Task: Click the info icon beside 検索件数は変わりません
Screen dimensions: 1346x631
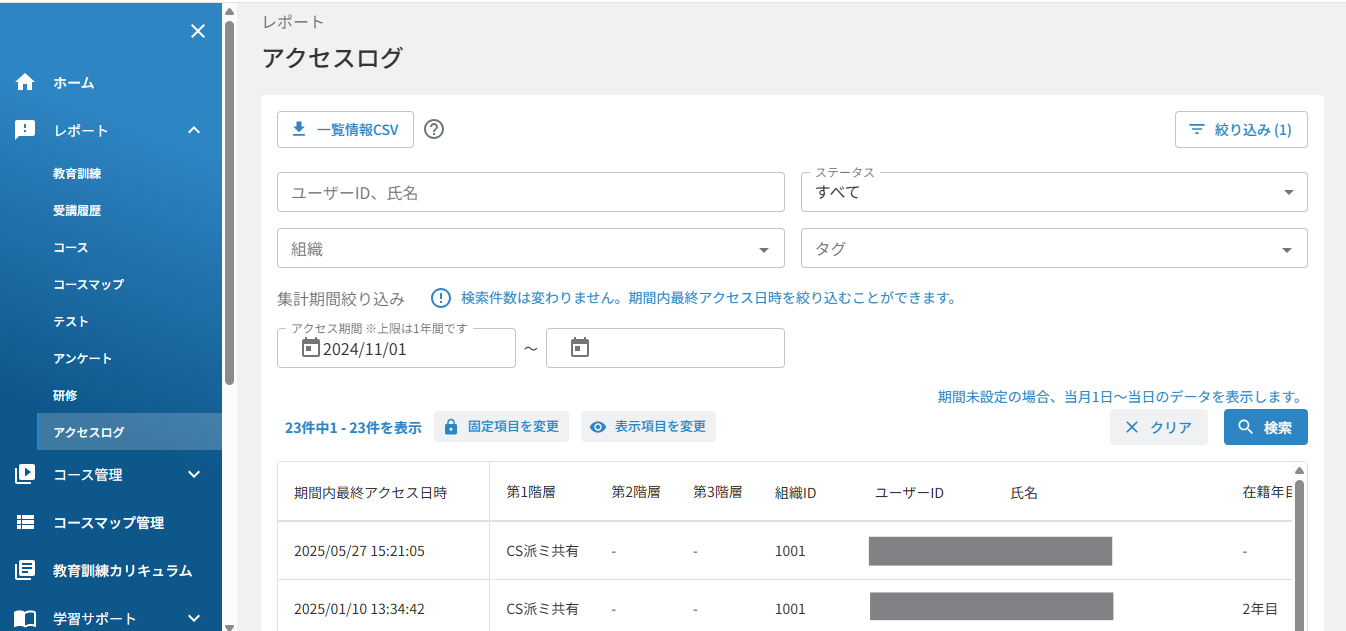Action: point(441,298)
